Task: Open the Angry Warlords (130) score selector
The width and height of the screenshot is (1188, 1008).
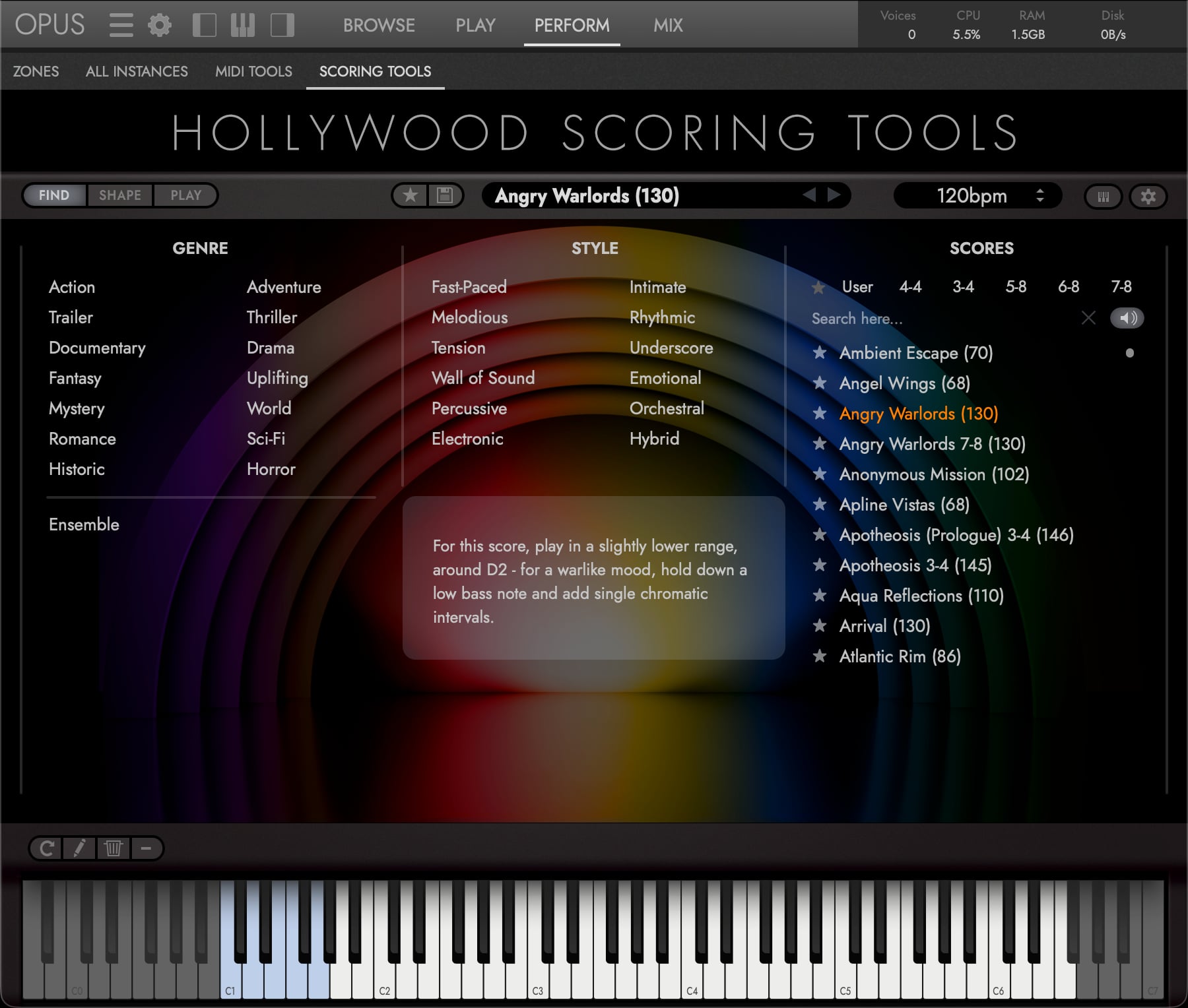Action: (x=665, y=195)
